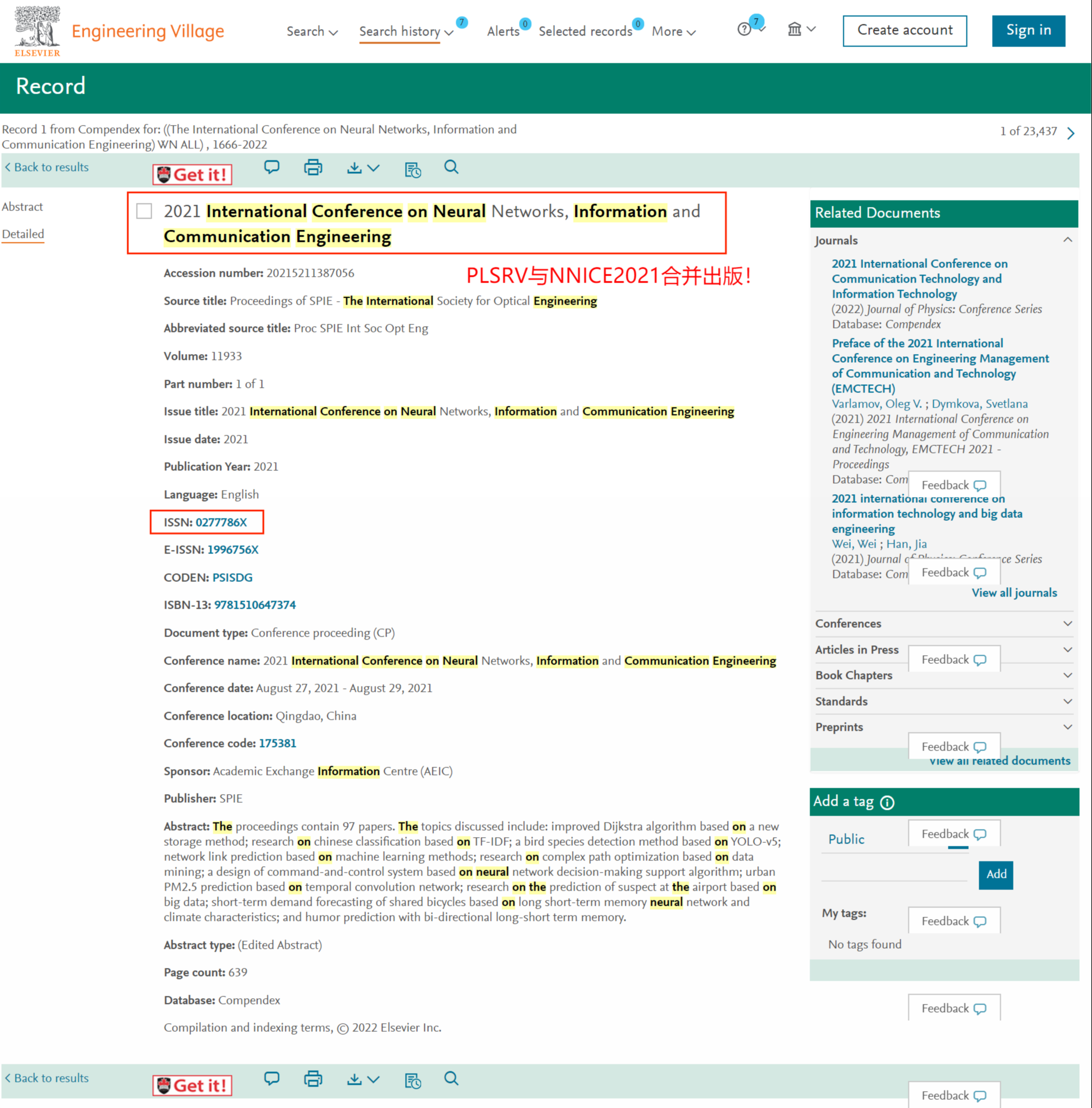Go to the next record arrow
Image resolution: width=1092 pixels, height=1108 pixels.
(x=1071, y=133)
